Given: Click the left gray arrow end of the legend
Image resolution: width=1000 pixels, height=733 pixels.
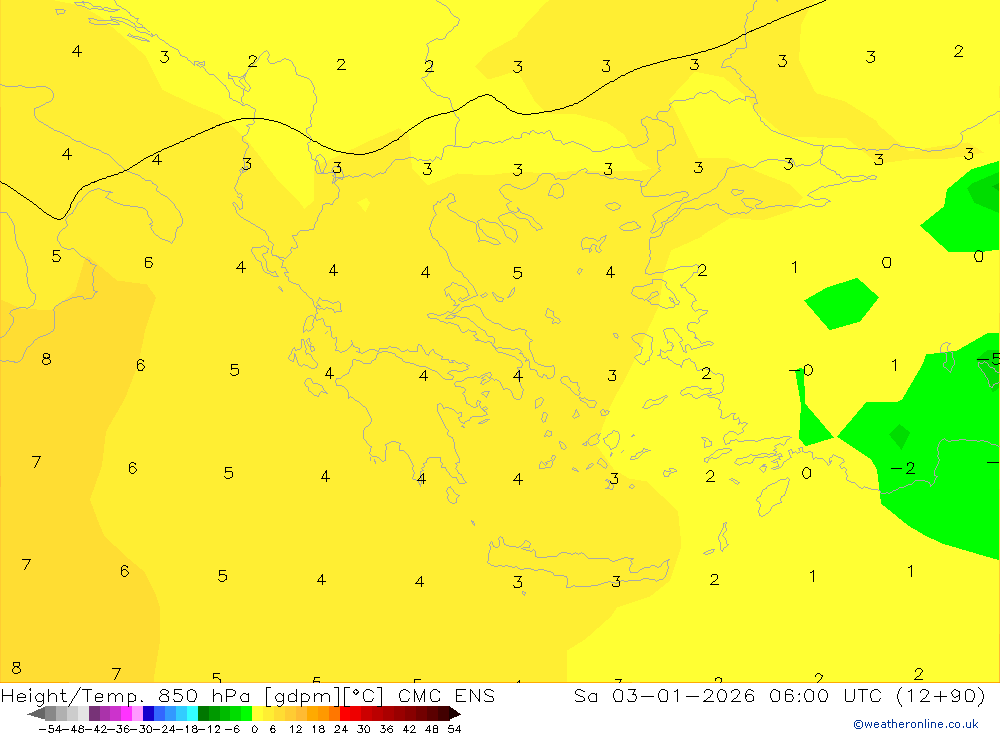Looking at the screenshot, I should tap(36, 713).
